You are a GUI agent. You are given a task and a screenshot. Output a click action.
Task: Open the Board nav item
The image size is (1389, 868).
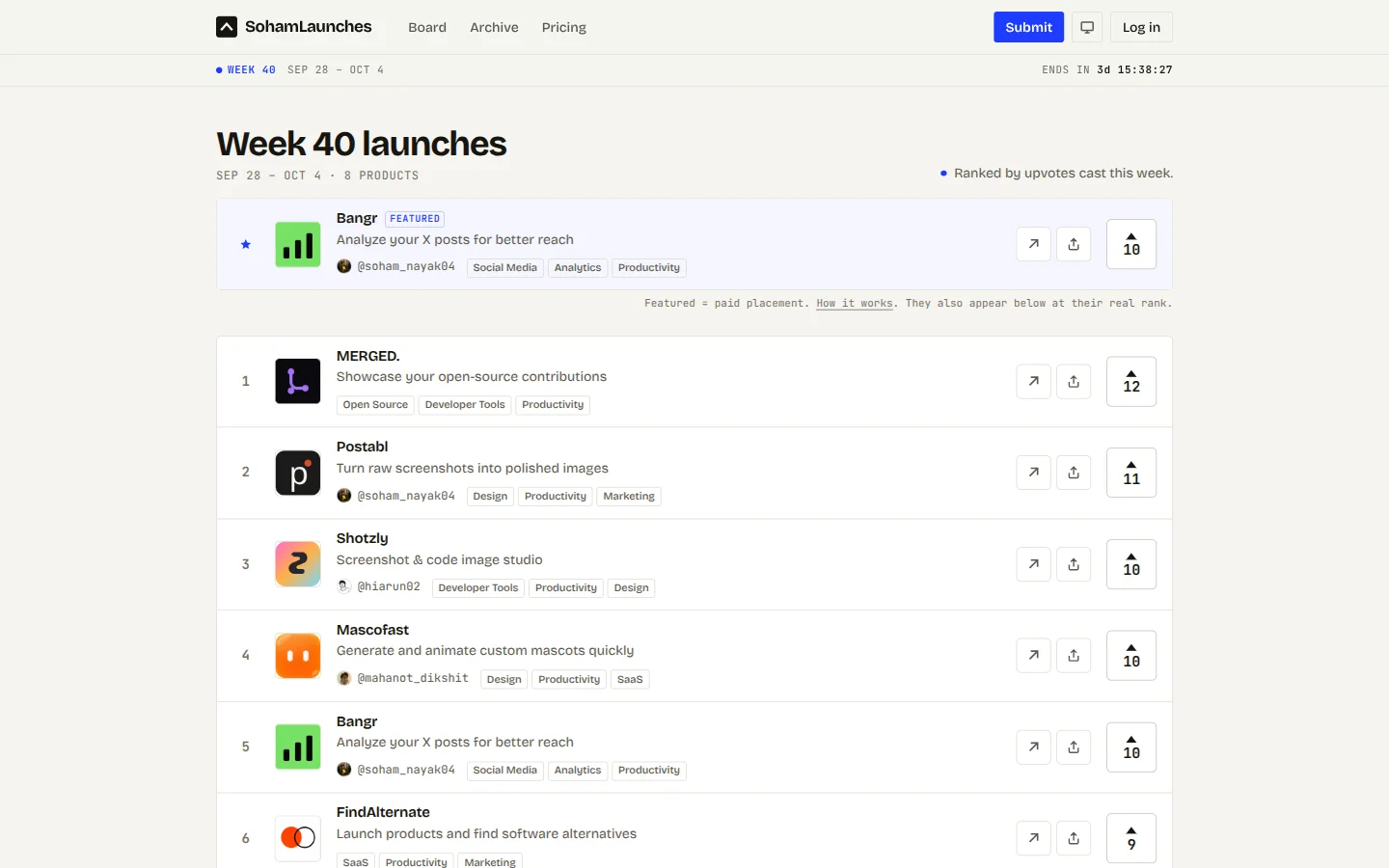427,27
